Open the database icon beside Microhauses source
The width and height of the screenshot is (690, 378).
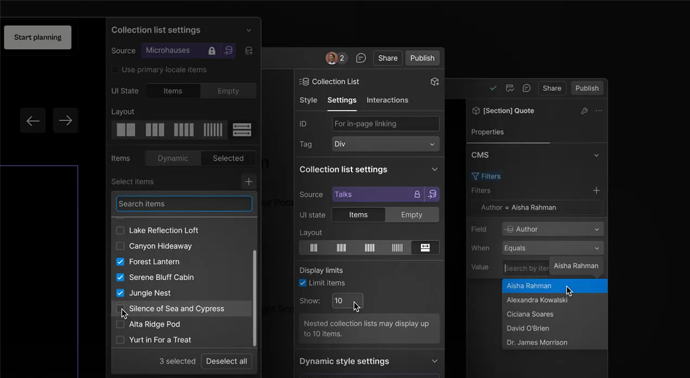click(249, 51)
